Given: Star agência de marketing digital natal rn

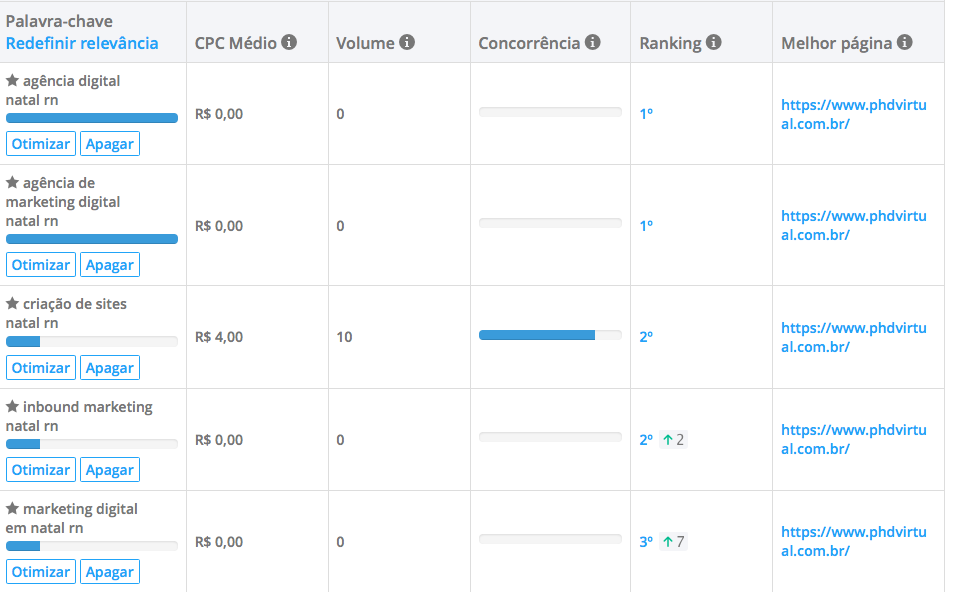Looking at the screenshot, I should click(12, 182).
